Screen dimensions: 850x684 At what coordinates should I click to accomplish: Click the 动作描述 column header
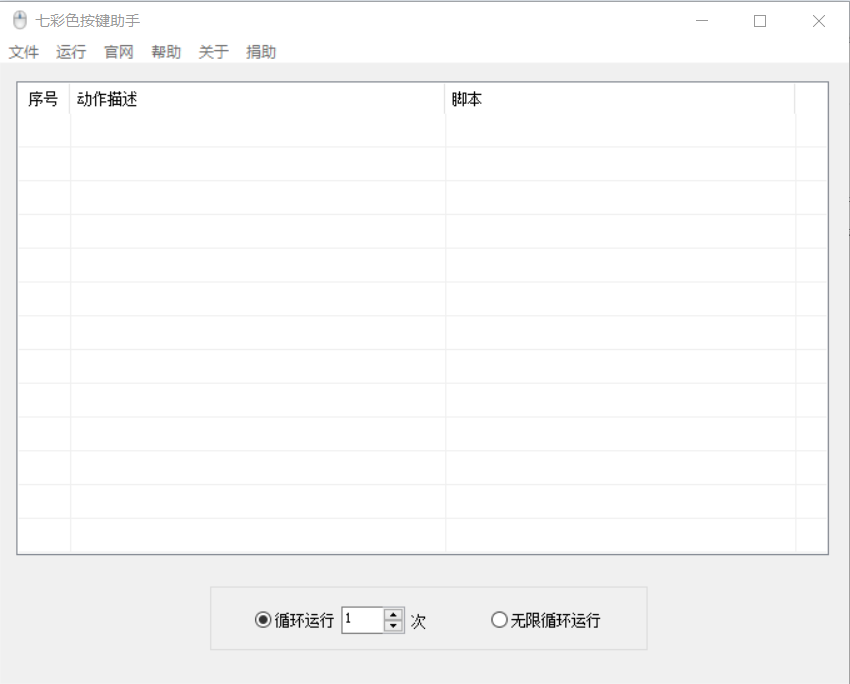point(257,99)
